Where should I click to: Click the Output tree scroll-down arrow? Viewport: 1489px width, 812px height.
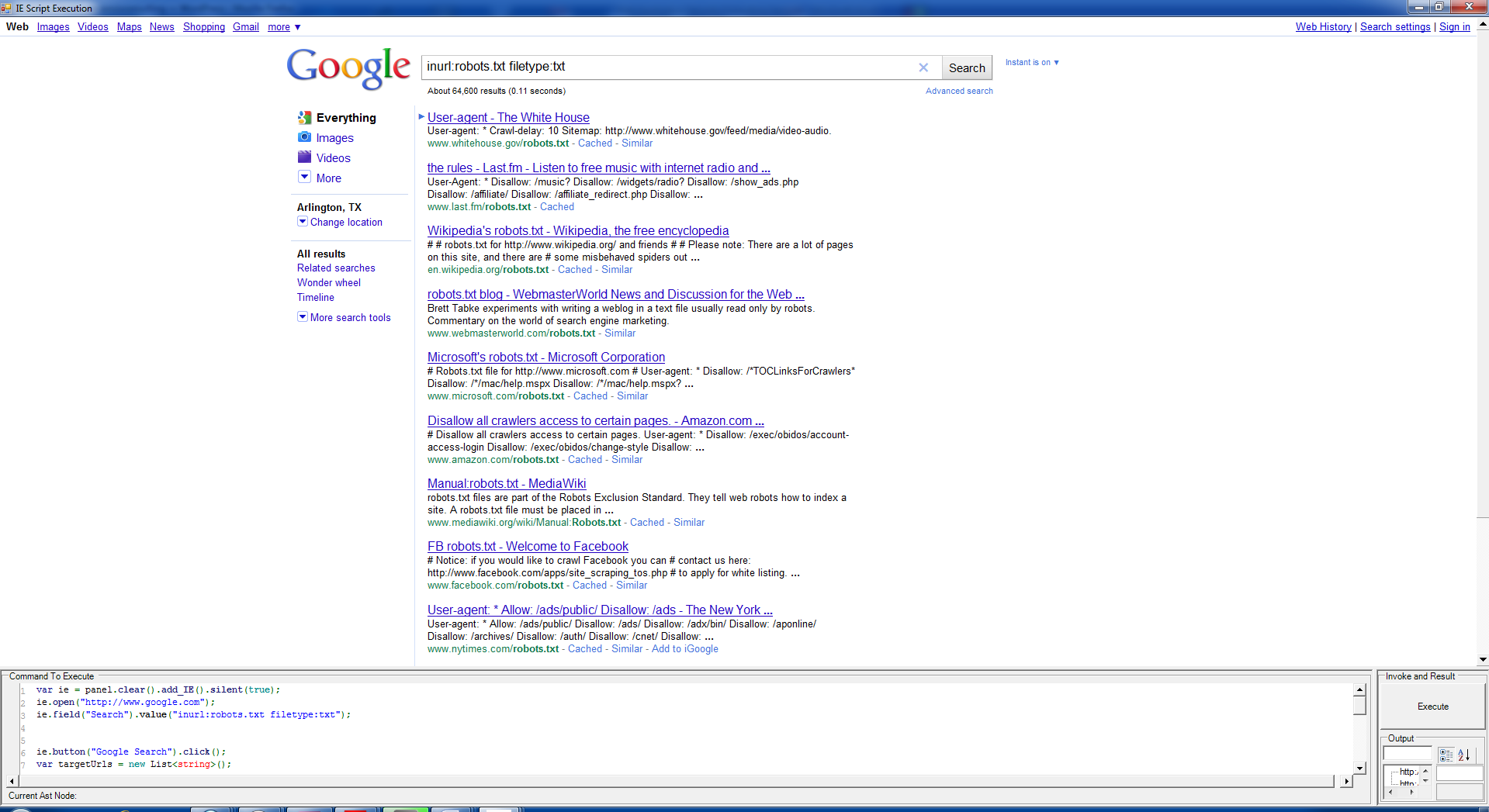(x=1425, y=781)
